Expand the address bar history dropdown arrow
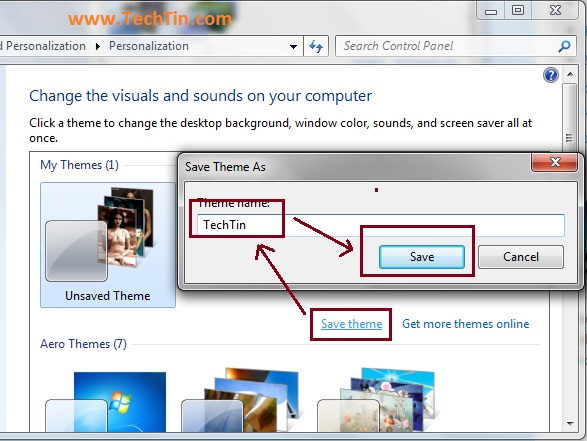The image size is (587, 441). [x=293, y=46]
